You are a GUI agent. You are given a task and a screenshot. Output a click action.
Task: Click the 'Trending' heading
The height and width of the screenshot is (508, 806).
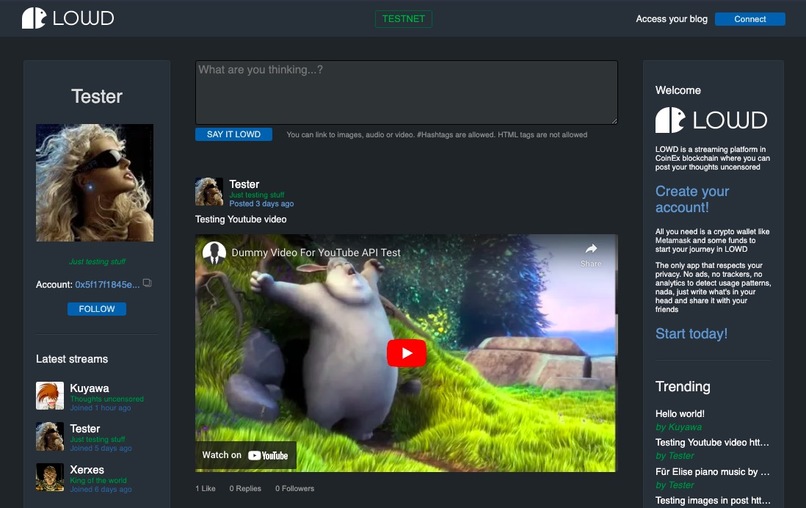pyautogui.click(x=683, y=387)
